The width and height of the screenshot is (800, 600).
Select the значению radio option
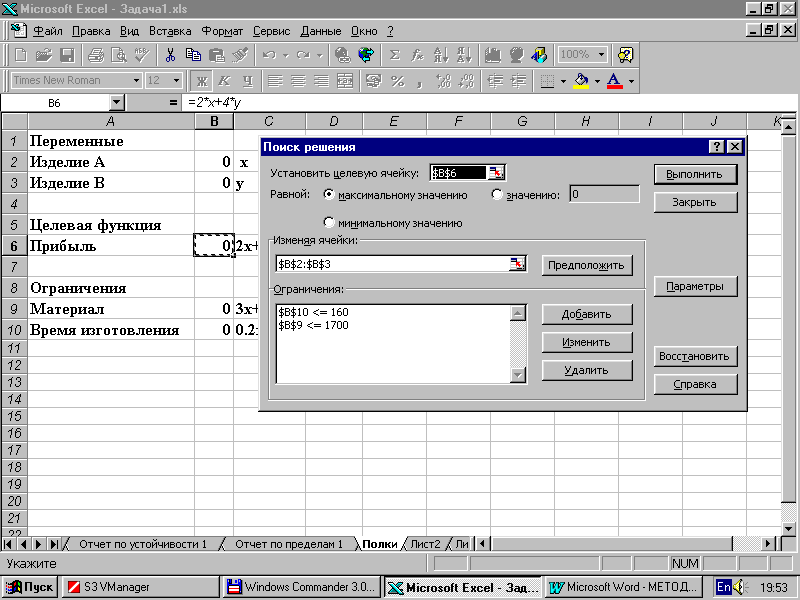[x=496, y=194]
